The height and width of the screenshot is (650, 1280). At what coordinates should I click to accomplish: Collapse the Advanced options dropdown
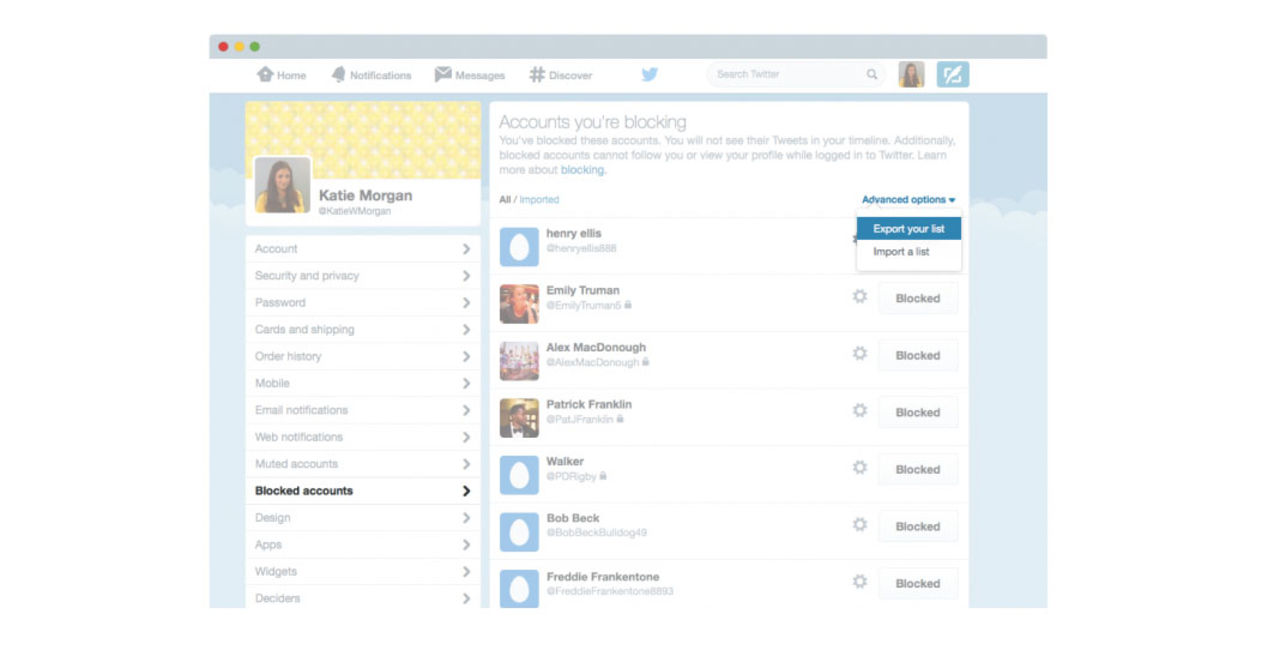[x=908, y=200]
